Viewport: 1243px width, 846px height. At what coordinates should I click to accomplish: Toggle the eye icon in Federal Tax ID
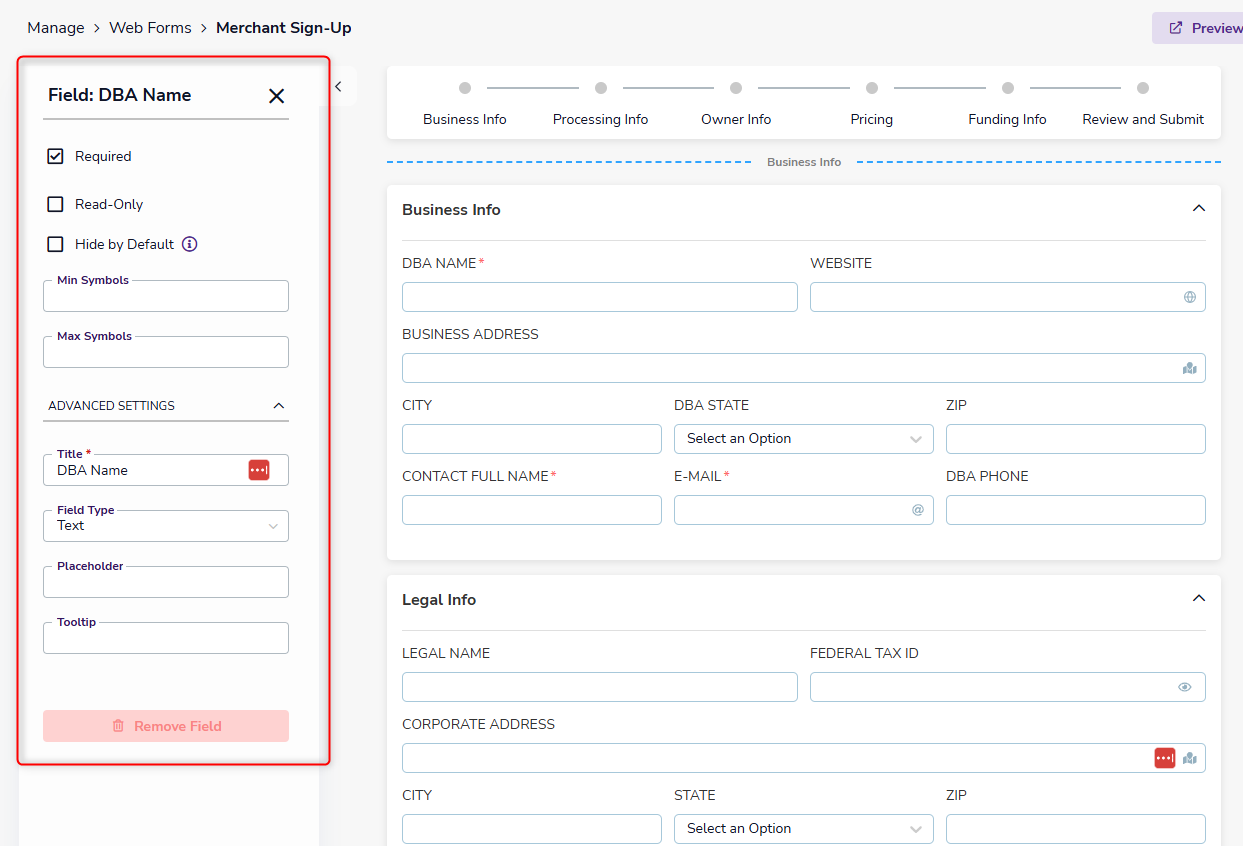(1185, 687)
